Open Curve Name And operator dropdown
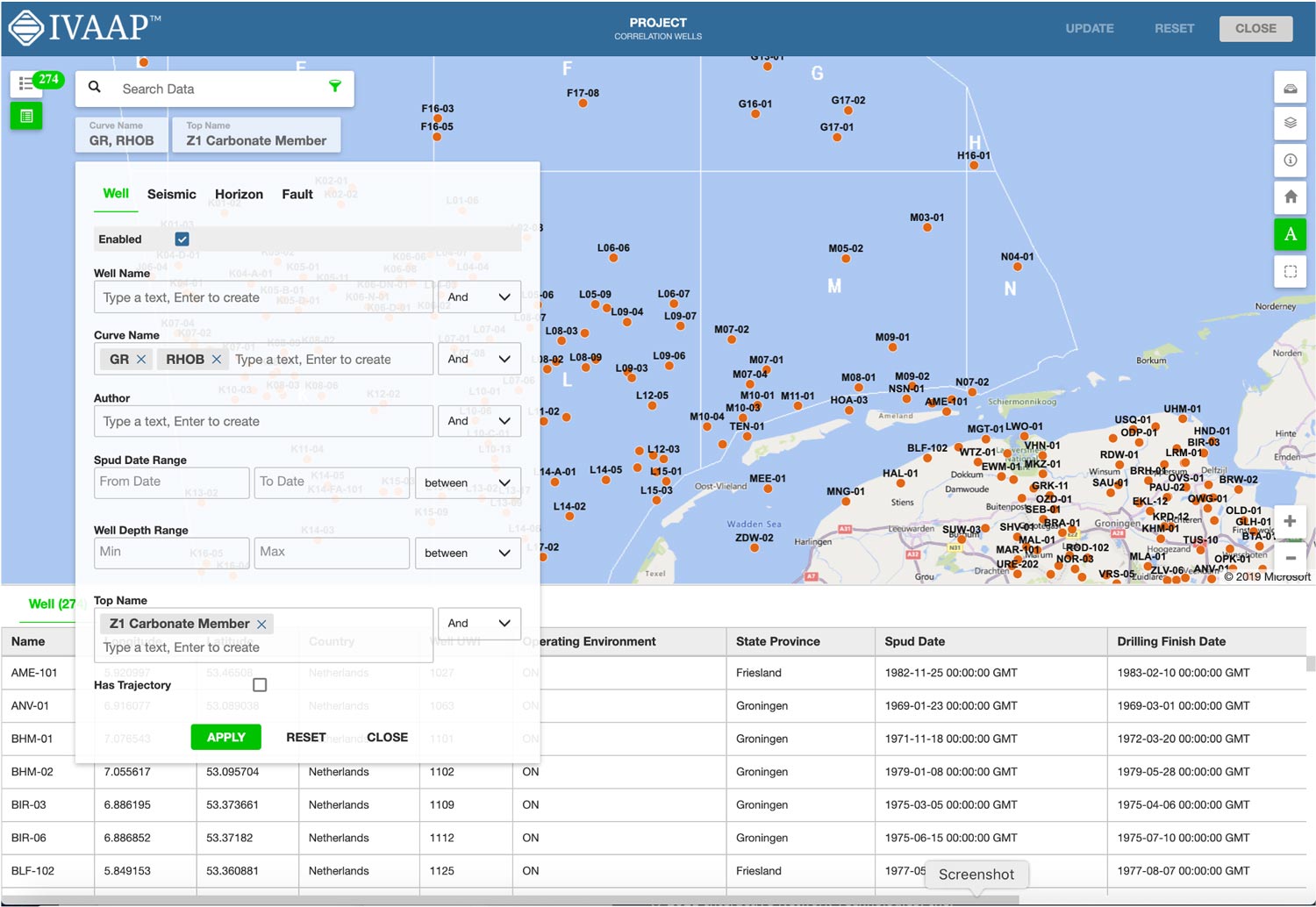This screenshot has width=1316, height=907. pyautogui.click(x=479, y=359)
